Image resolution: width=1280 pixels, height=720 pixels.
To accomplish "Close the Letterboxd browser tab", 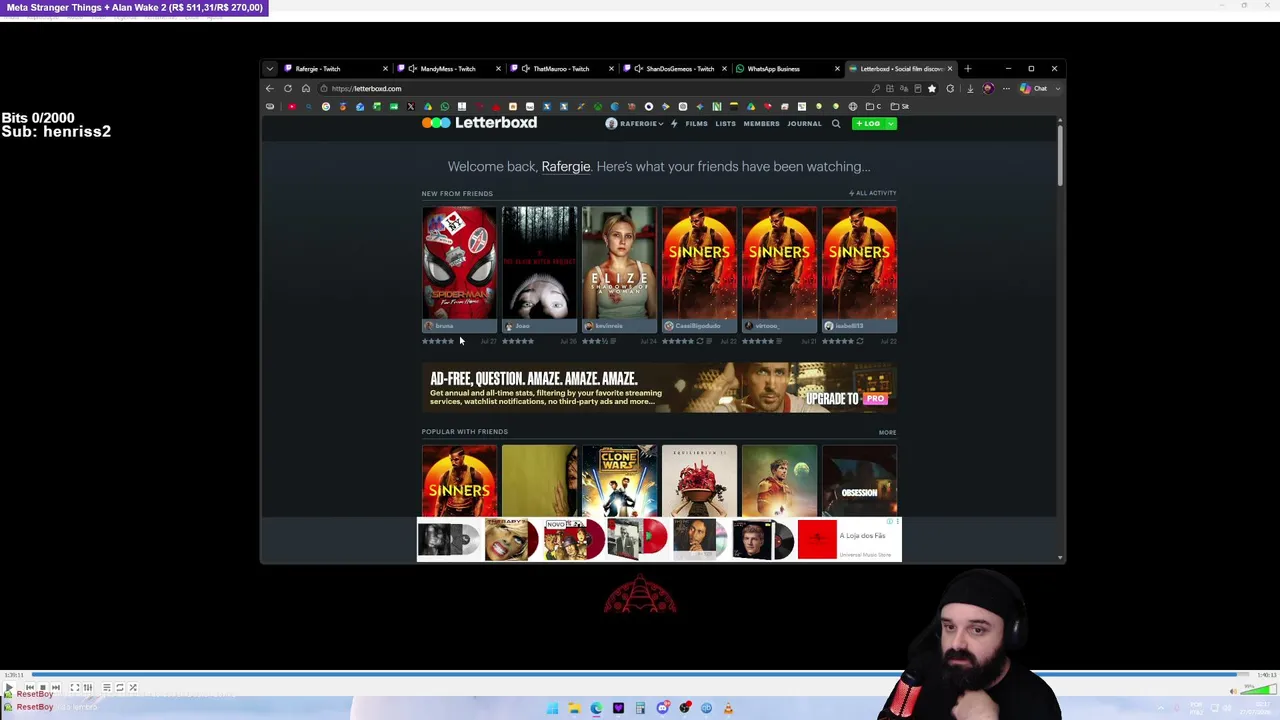I will tap(950, 69).
